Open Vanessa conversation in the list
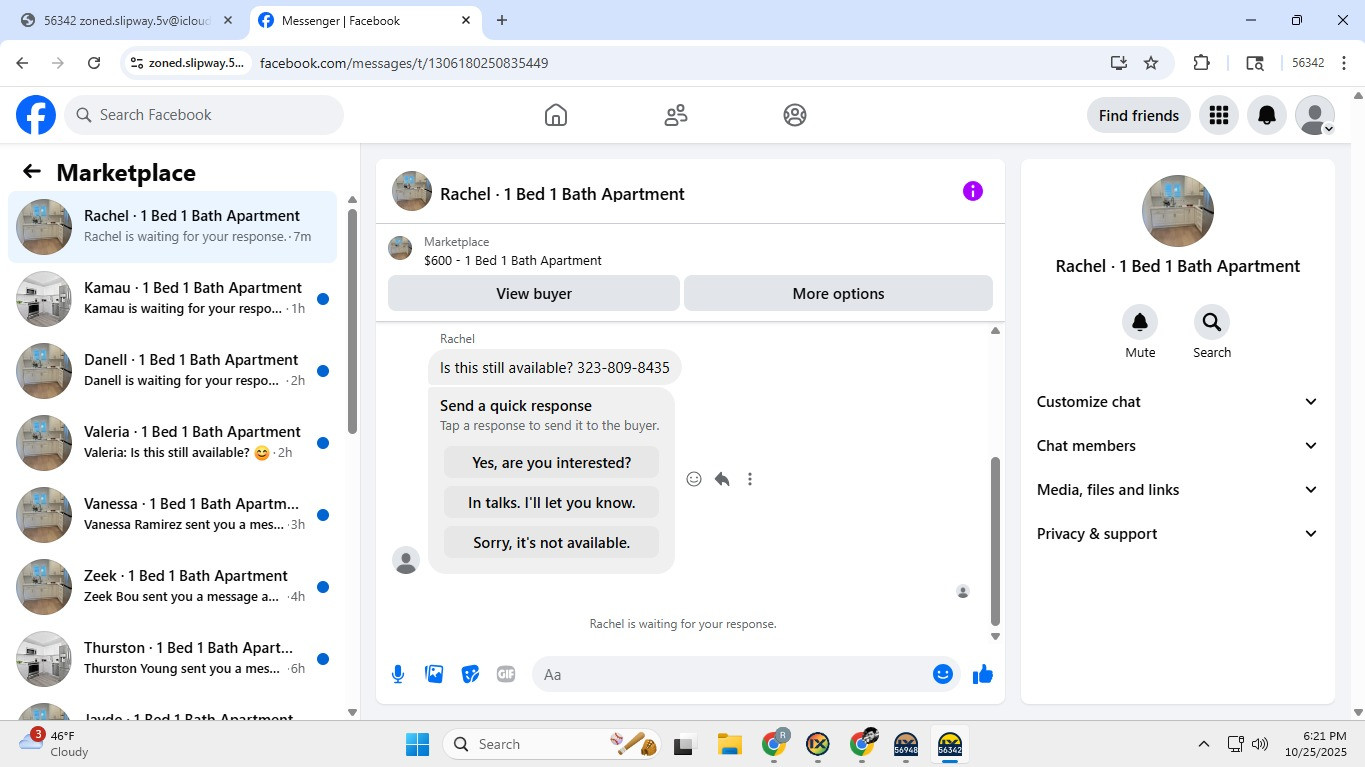The height and width of the screenshot is (767, 1365). coord(172,515)
